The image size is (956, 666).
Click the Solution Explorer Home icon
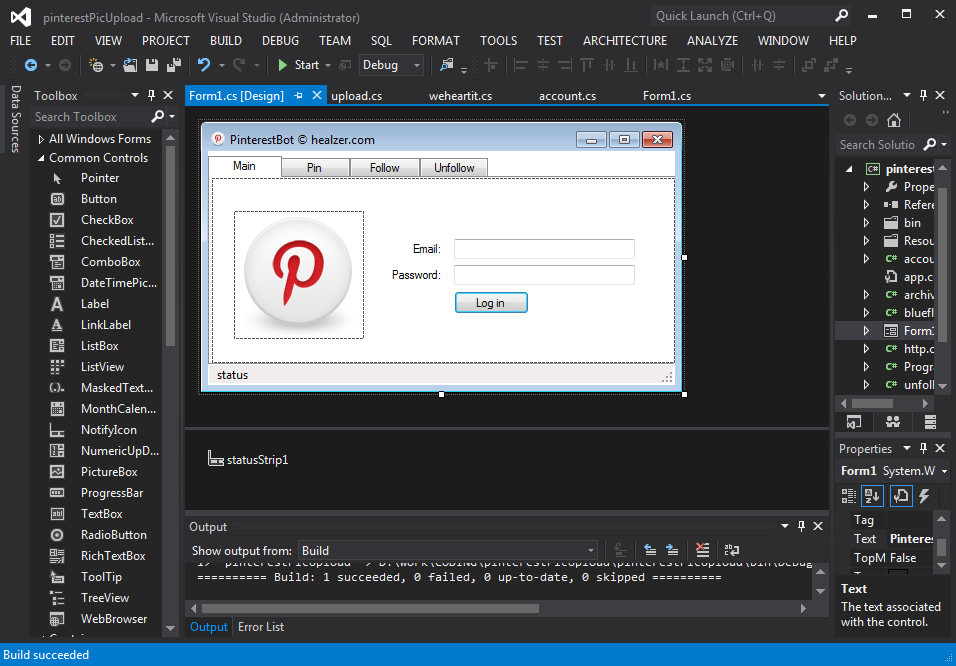(894, 120)
